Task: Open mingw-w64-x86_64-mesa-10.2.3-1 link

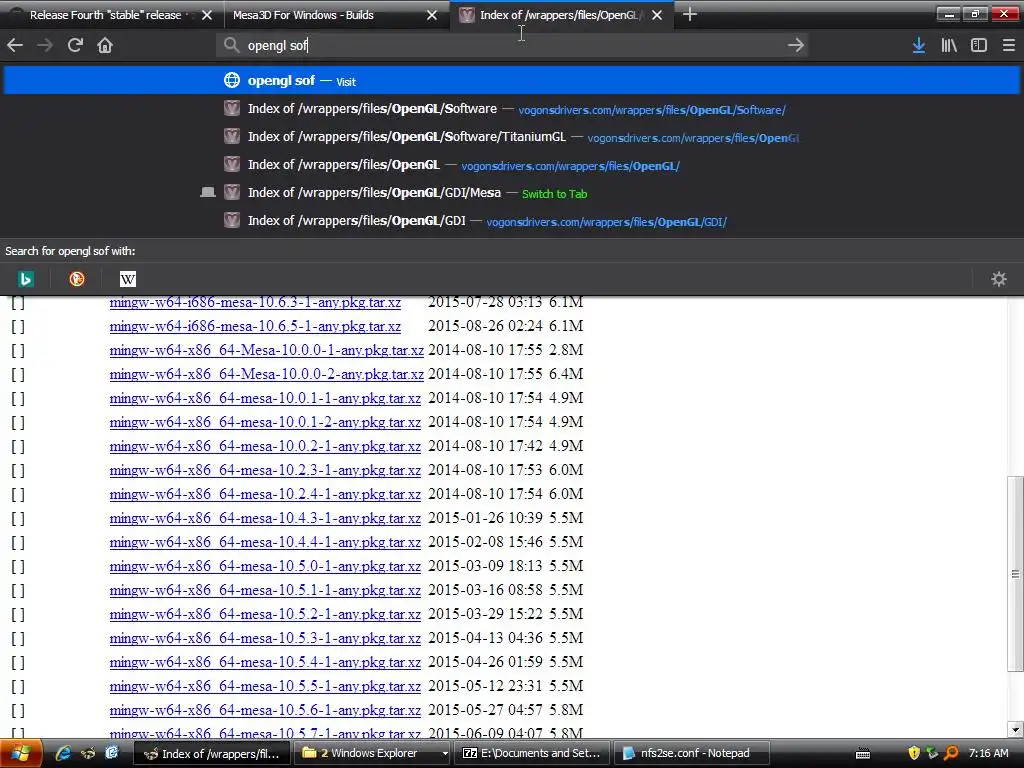Action: point(265,470)
